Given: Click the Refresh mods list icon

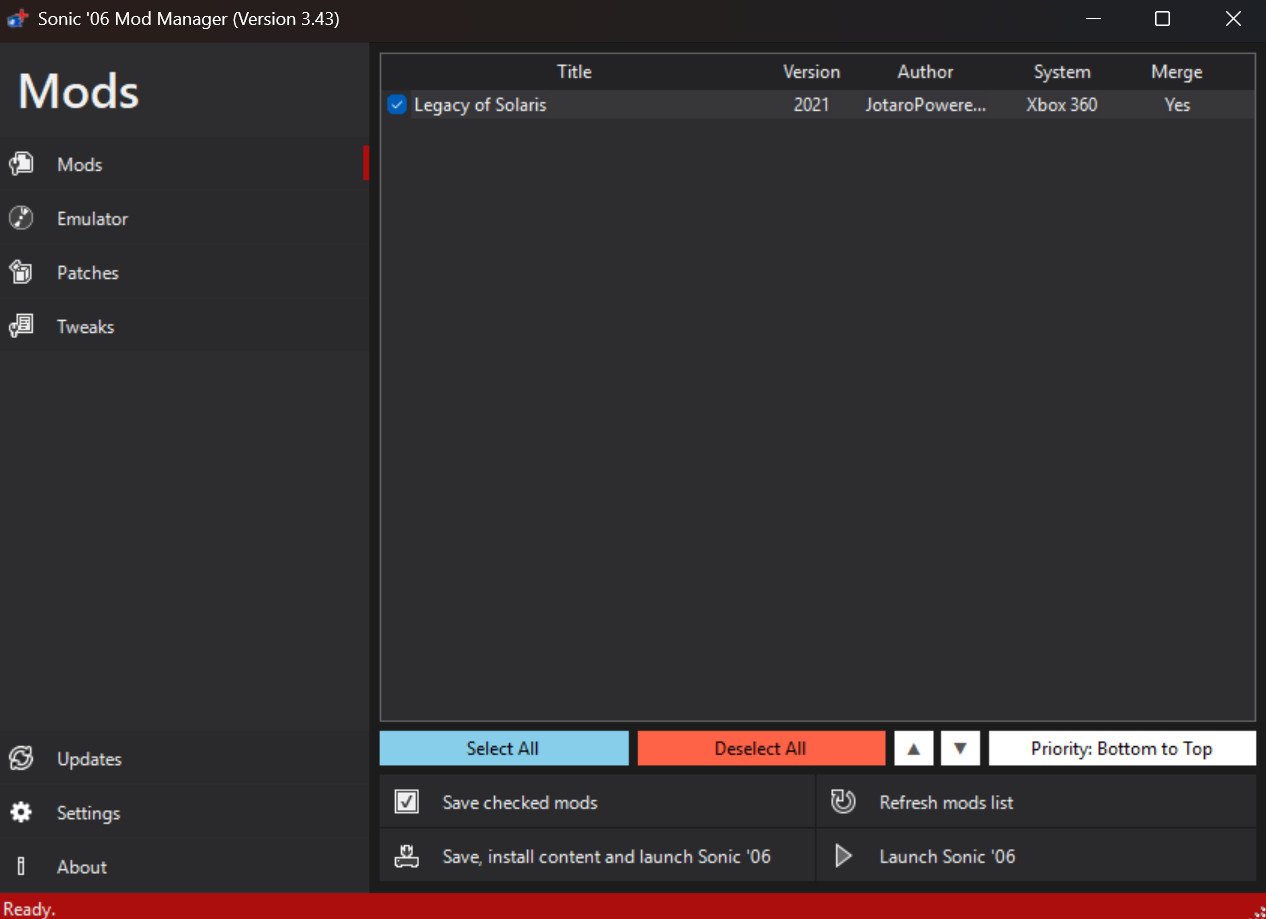Looking at the screenshot, I should 843,801.
